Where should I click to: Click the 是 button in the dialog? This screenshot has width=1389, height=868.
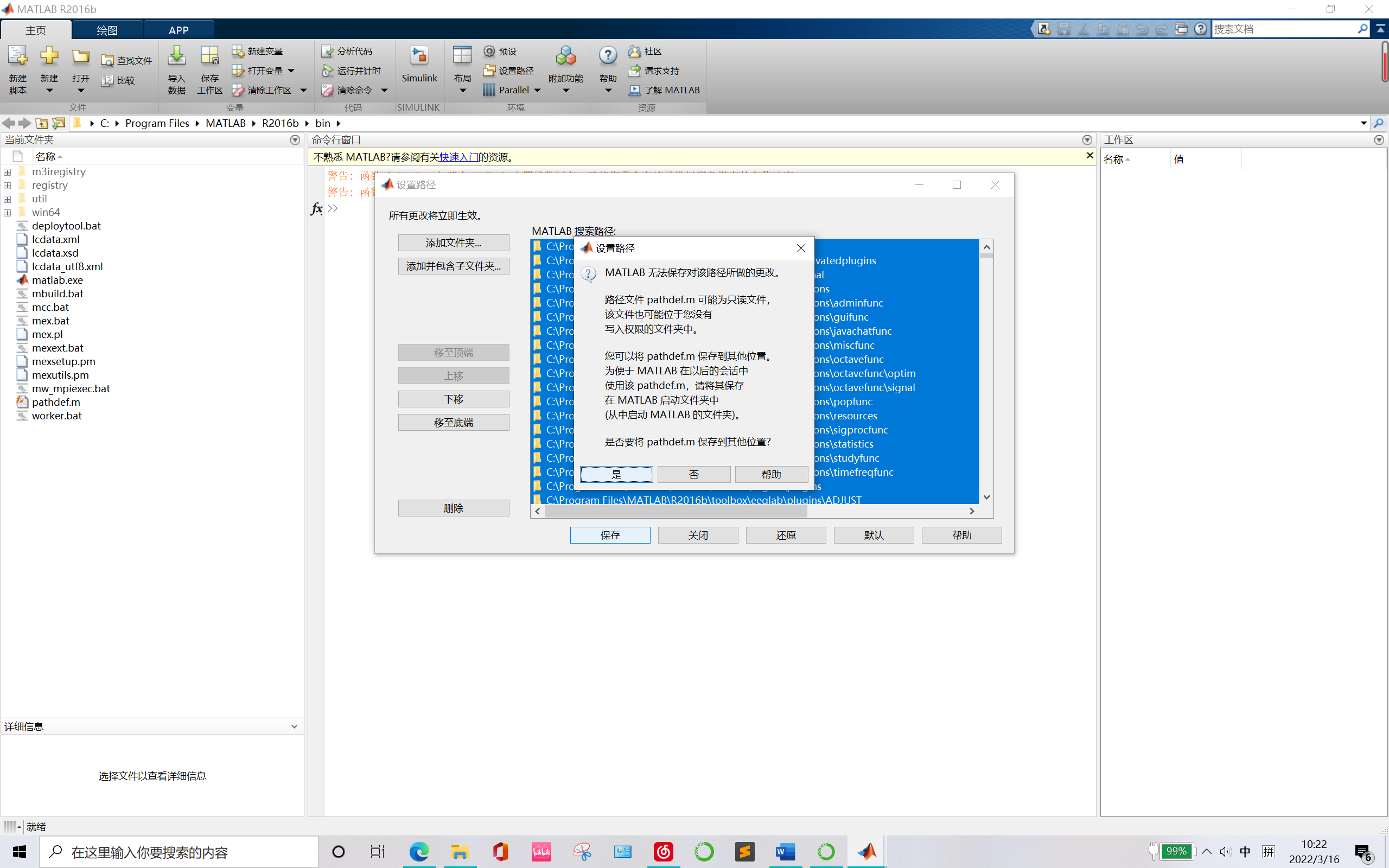click(616, 474)
